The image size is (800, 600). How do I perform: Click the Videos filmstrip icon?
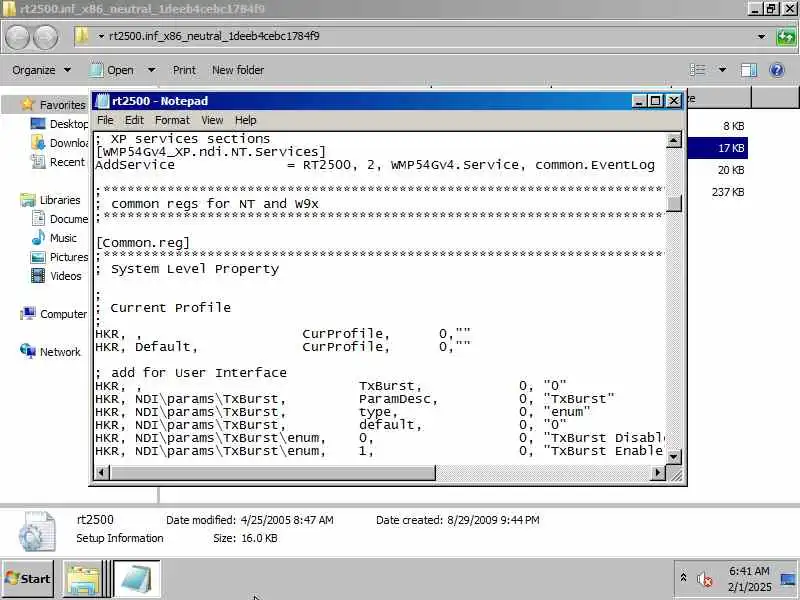pyautogui.click(x=38, y=276)
